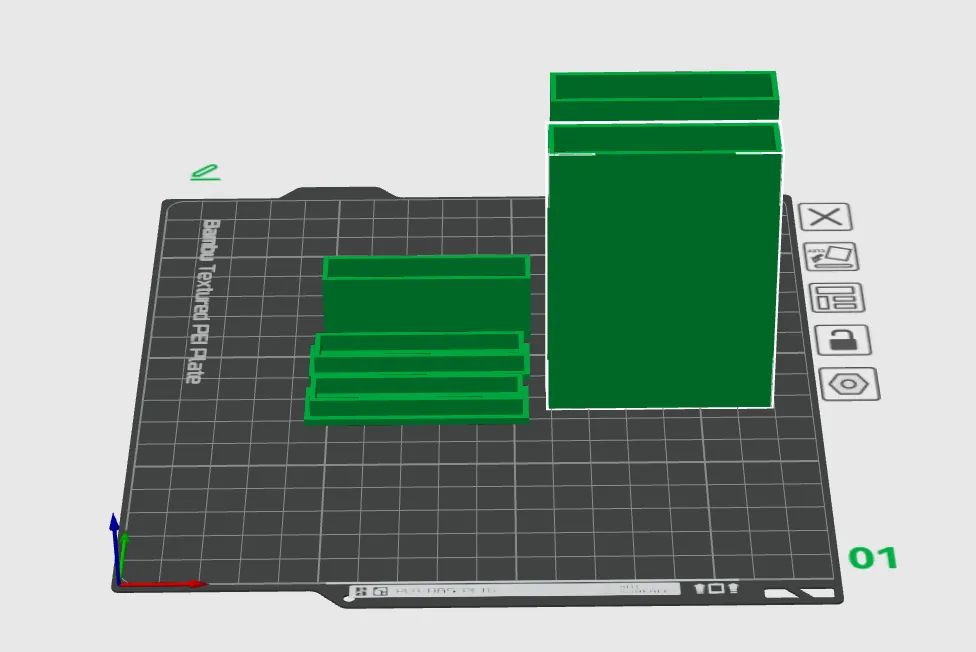
Task: Arrange objects on the plate
Action: tap(836, 298)
